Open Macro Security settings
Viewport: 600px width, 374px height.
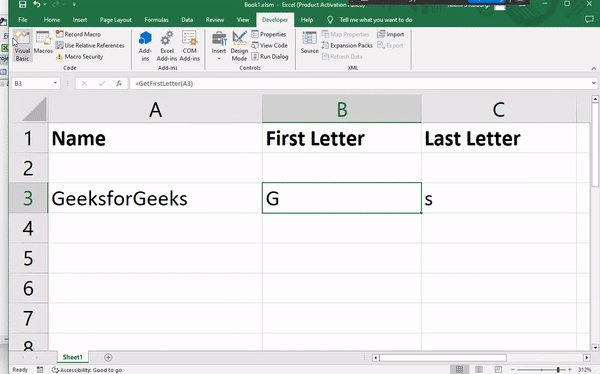point(80,56)
